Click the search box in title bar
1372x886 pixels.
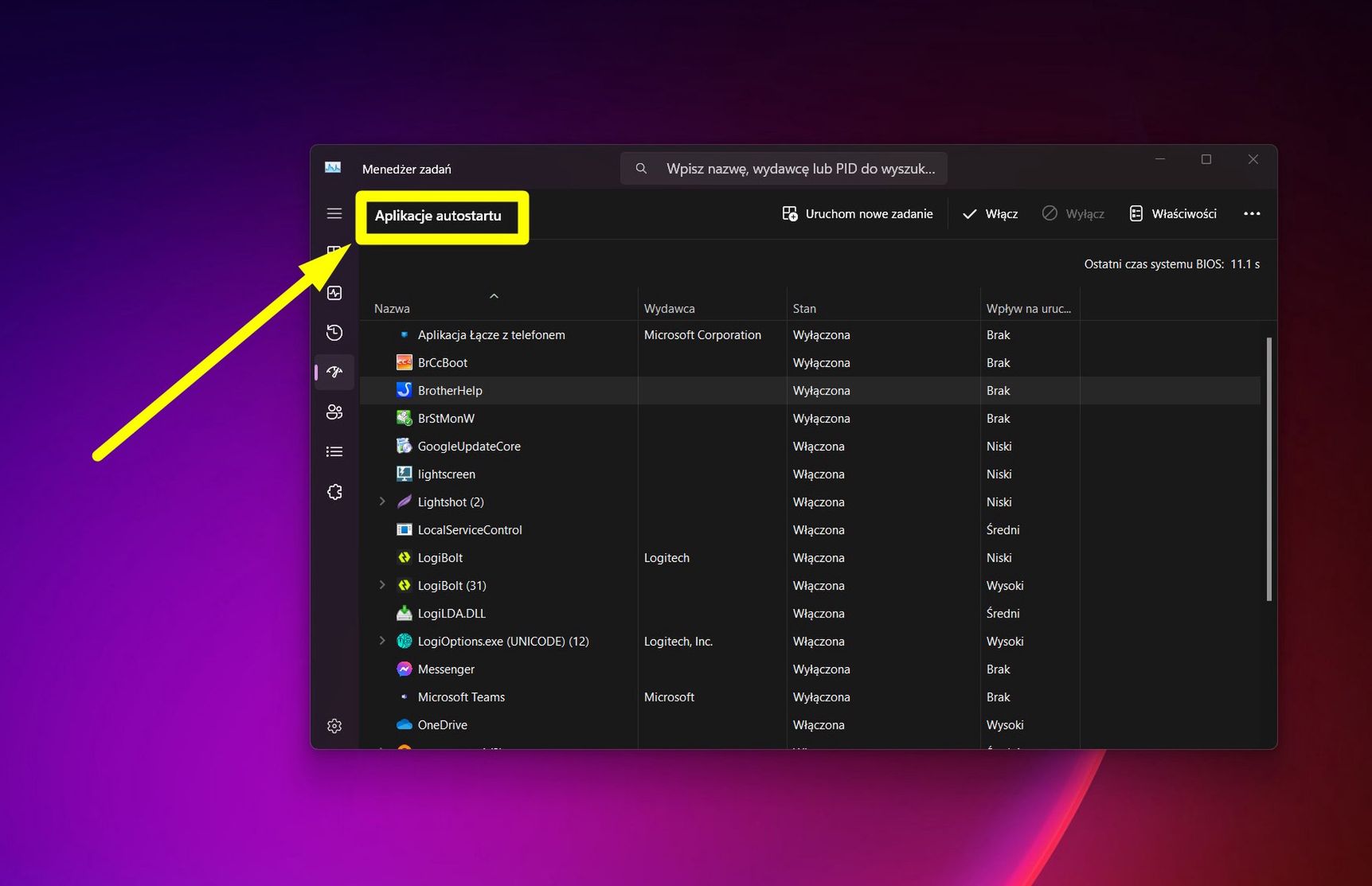[784, 169]
